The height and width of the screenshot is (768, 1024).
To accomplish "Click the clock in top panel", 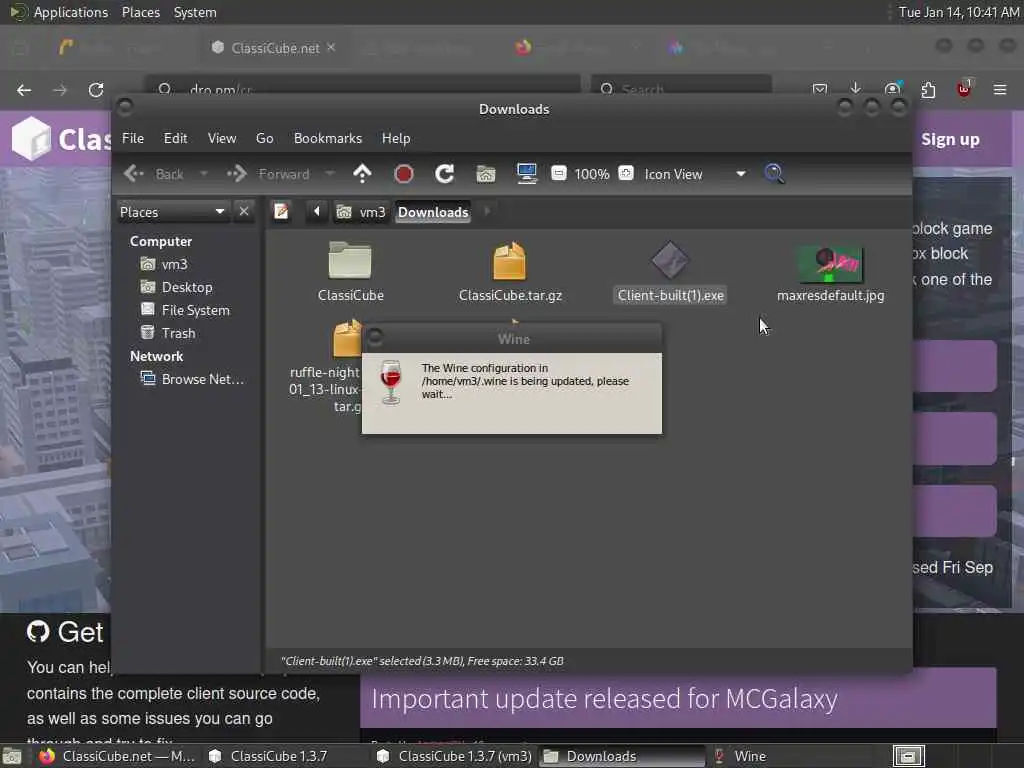I will click(x=959, y=12).
